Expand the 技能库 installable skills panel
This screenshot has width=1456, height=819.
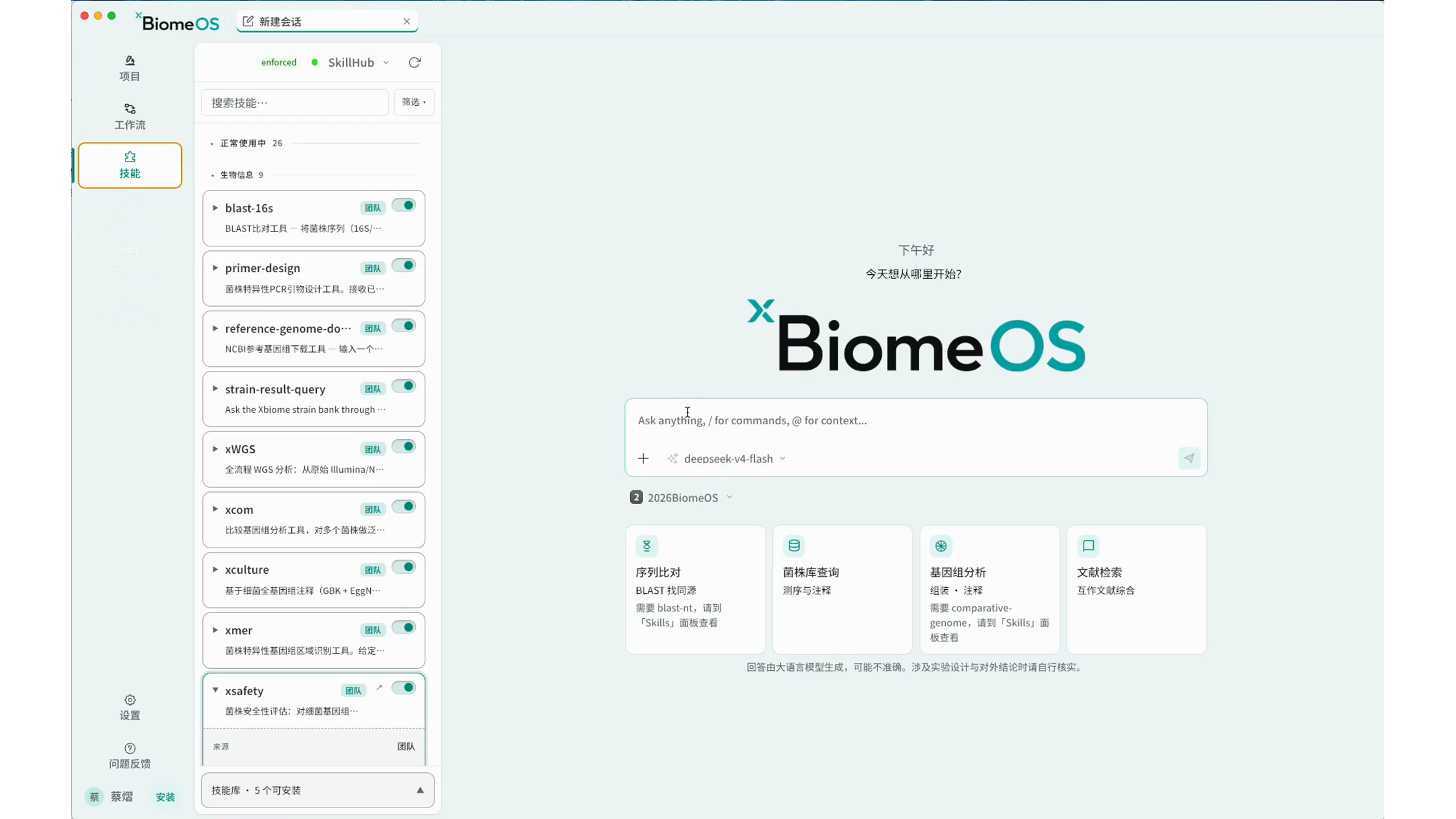pos(317,790)
